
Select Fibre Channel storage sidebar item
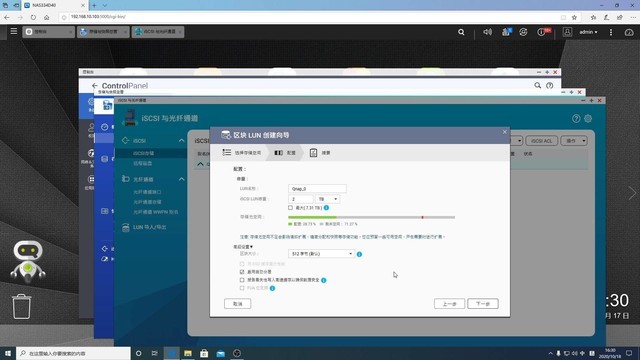pyautogui.click(x=147, y=202)
